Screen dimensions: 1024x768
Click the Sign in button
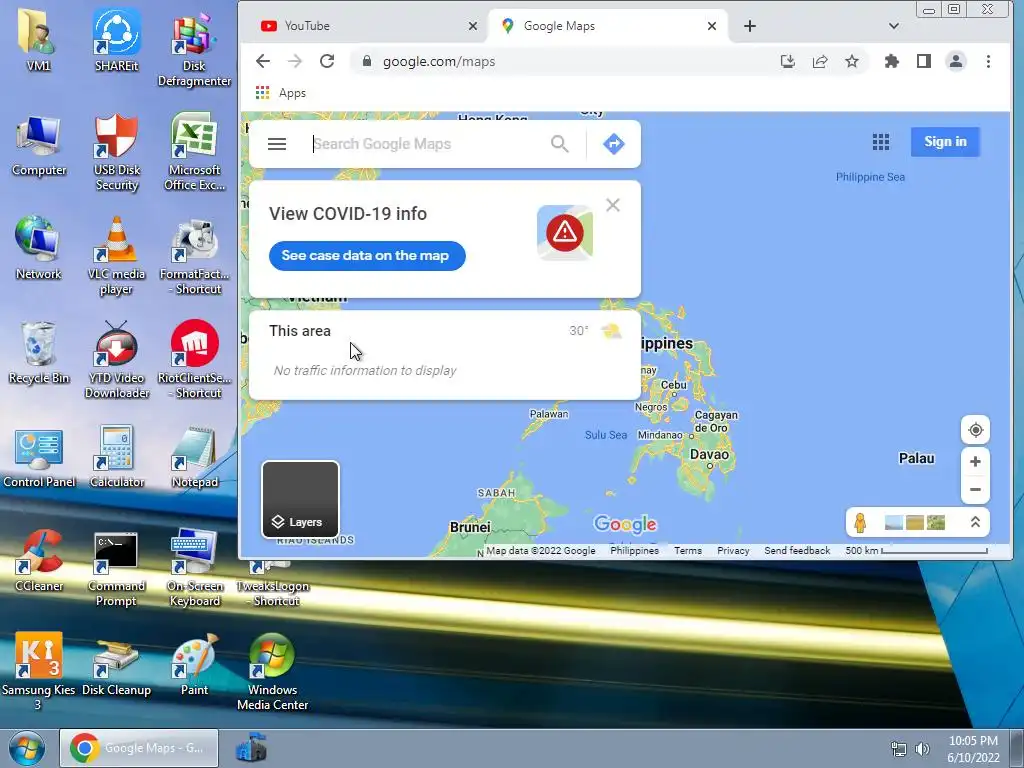pos(945,142)
